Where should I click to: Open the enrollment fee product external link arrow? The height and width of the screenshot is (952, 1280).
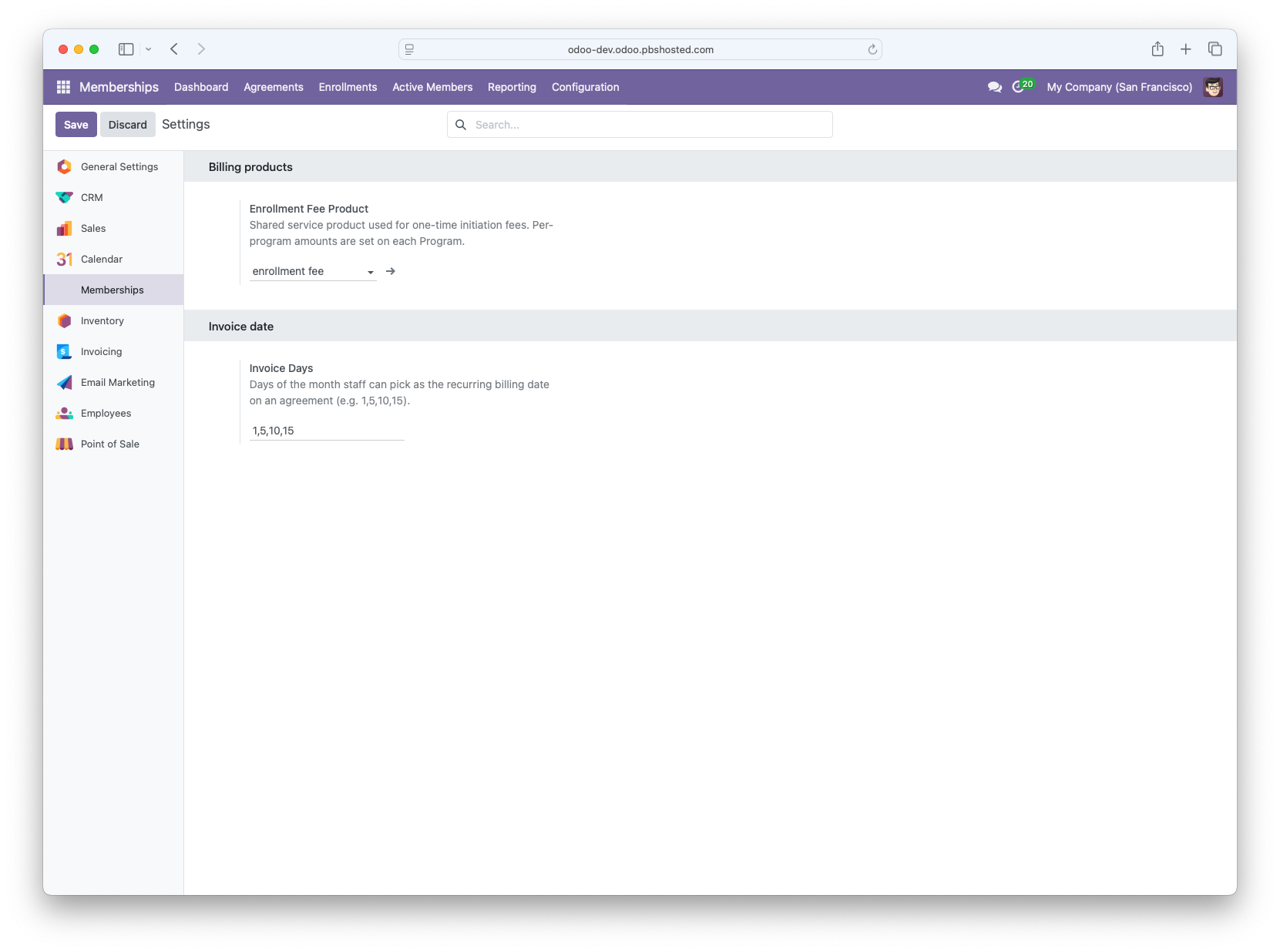click(391, 271)
